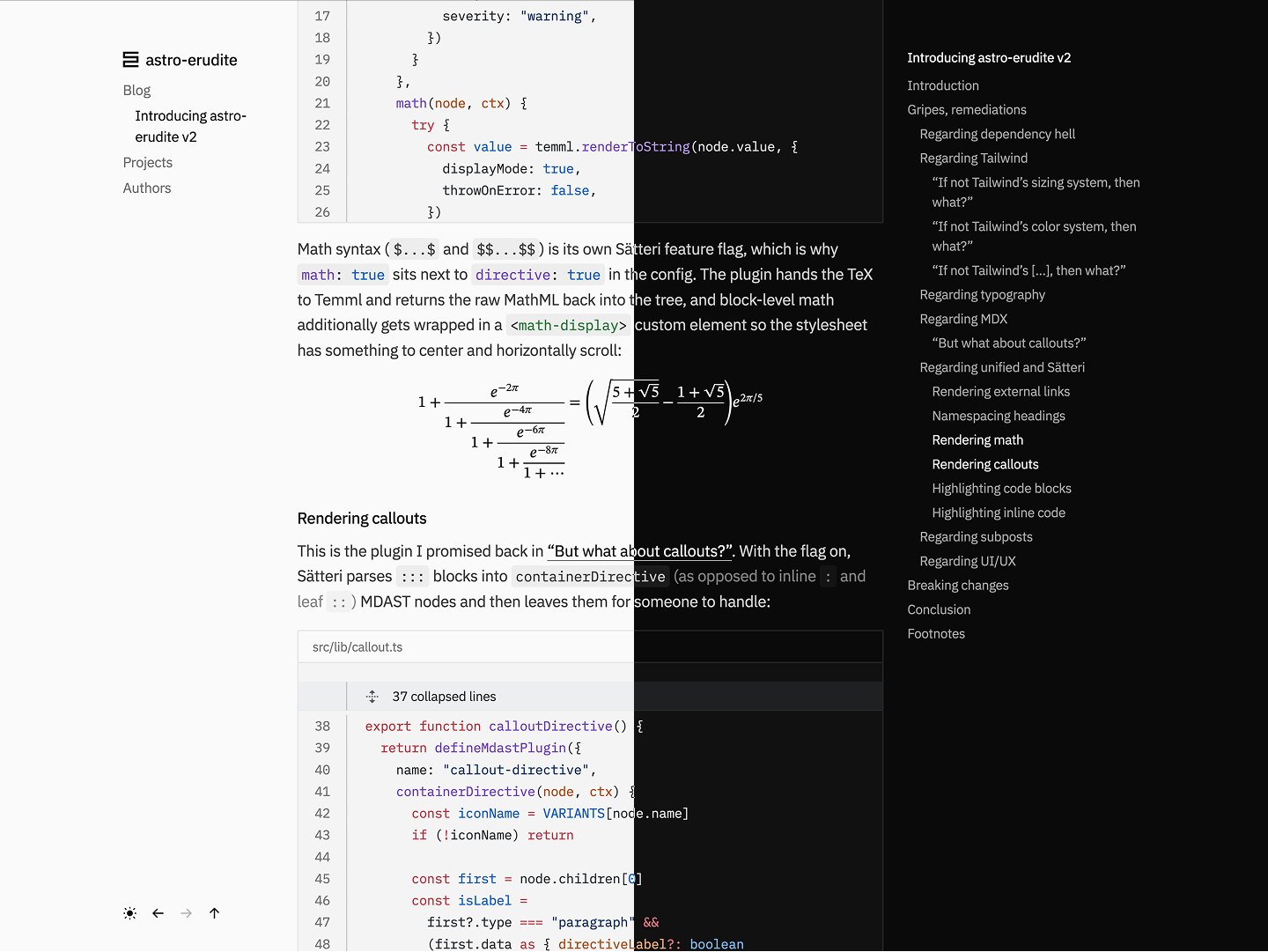Jump to Breaking changes section
Image resolution: width=1268 pixels, height=952 pixels.
click(958, 585)
